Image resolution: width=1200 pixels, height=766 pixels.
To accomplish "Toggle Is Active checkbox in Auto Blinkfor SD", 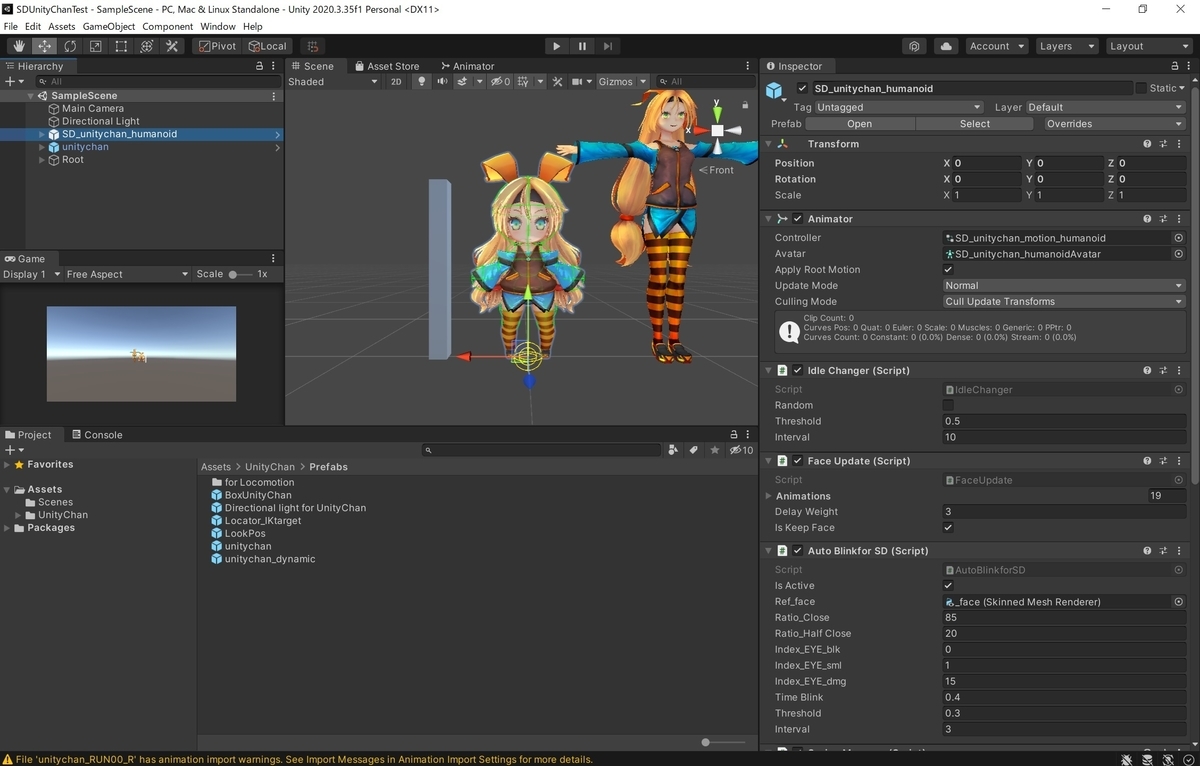I will [948, 585].
